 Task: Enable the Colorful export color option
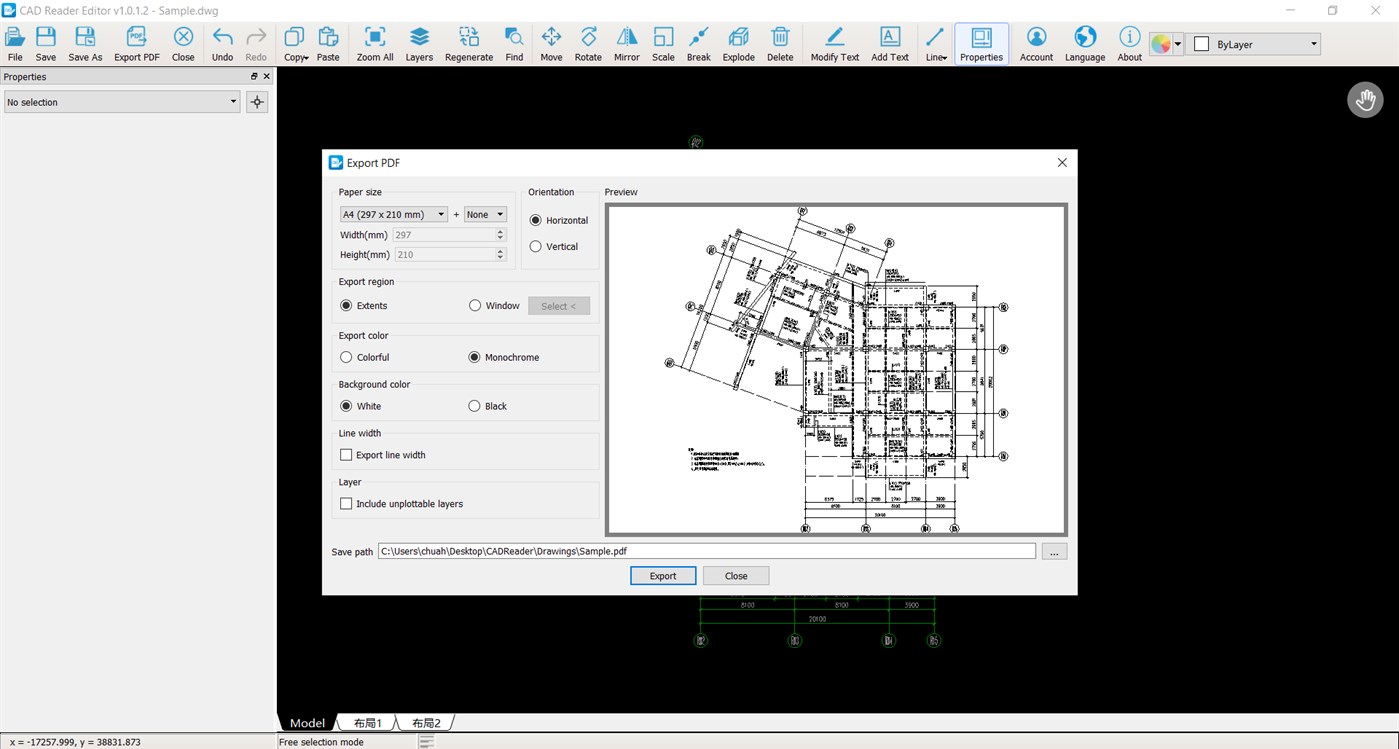pyautogui.click(x=346, y=357)
